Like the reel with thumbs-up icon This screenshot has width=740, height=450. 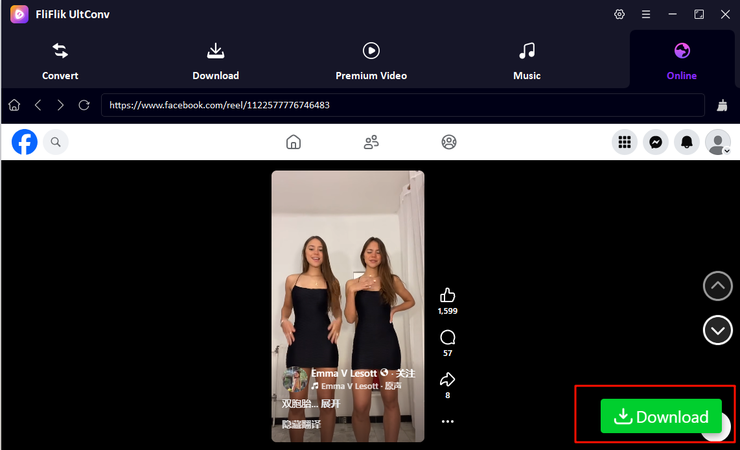pos(447,295)
